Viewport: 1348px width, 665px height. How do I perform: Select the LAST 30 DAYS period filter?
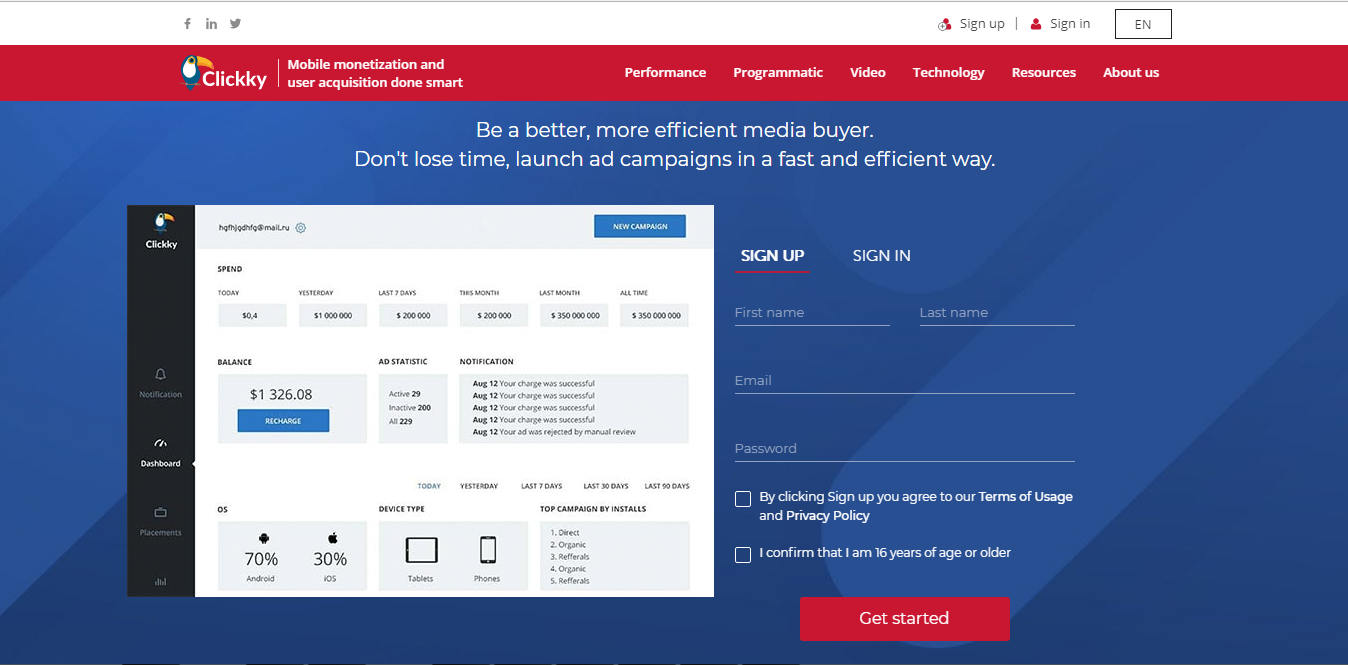pos(606,486)
